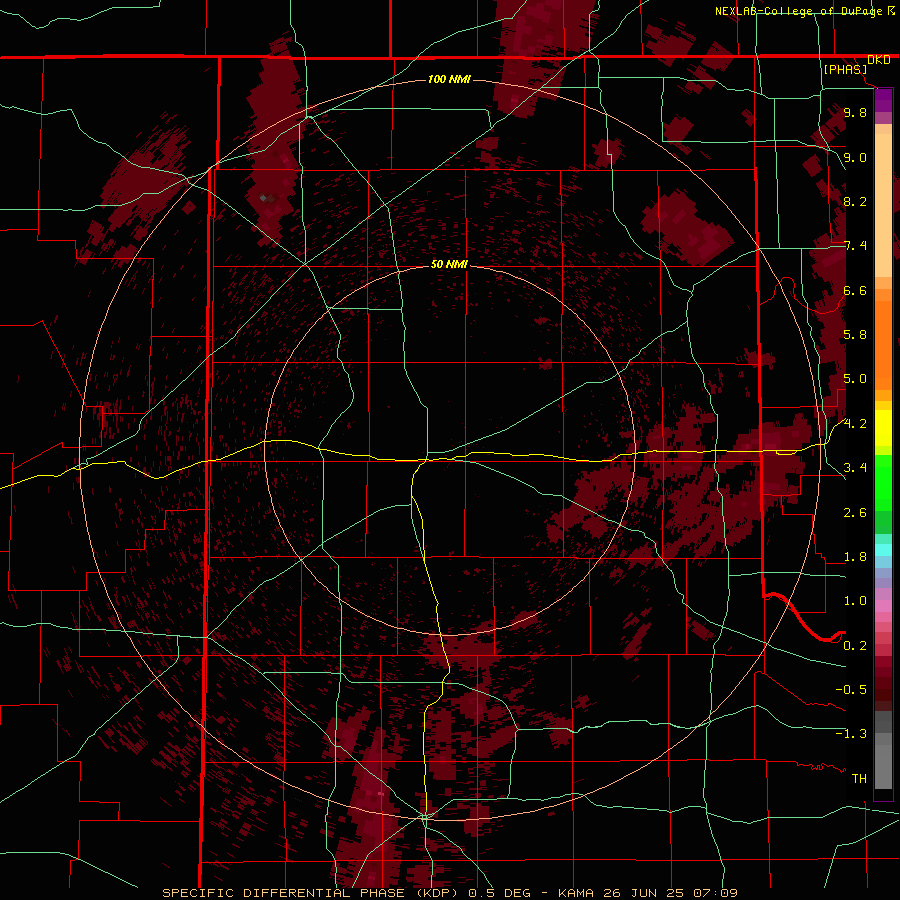Click the NEXLAB-College of DuPage watermark text

click(804, 11)
